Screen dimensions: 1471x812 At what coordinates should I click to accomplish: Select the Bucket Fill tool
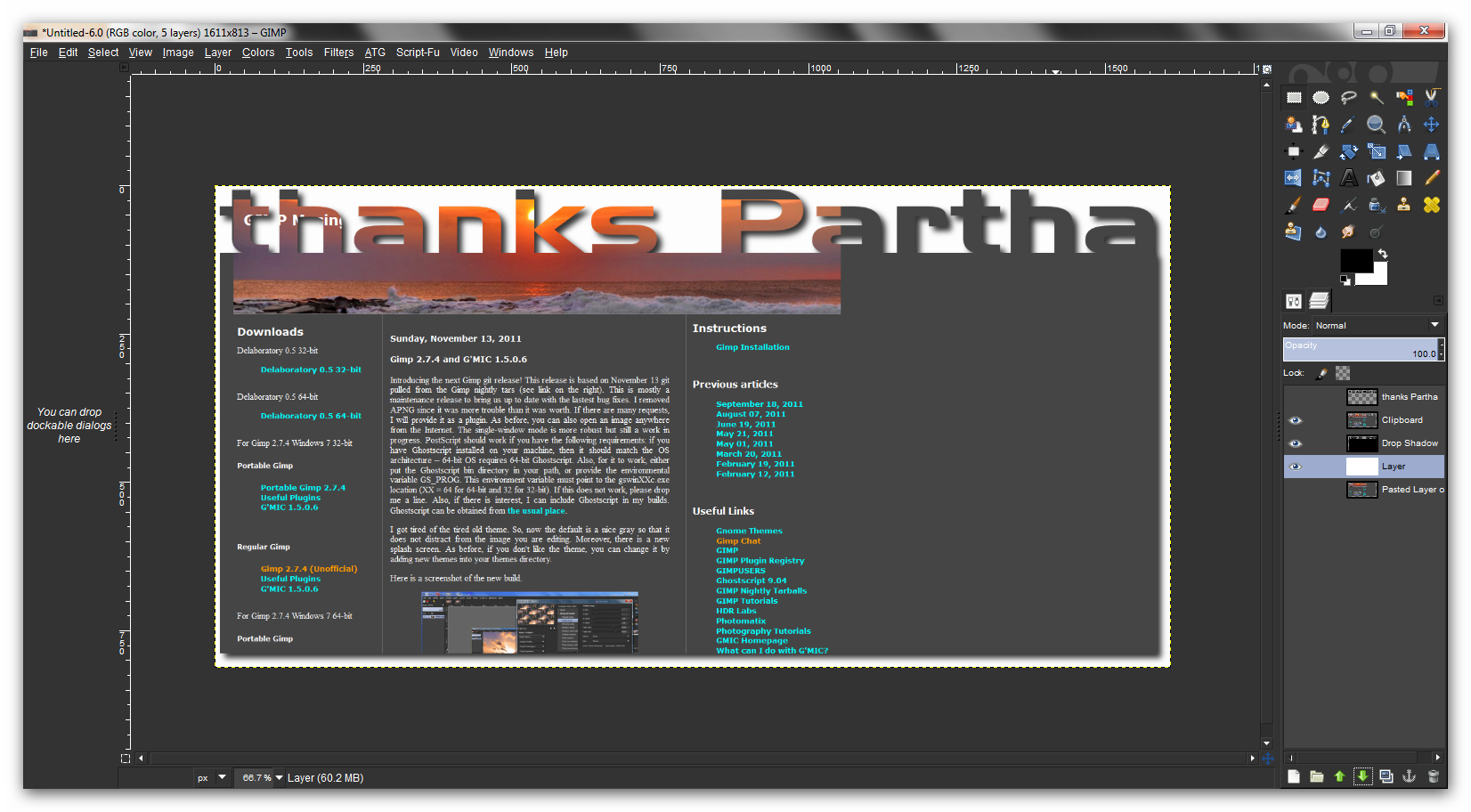[1377, 178]
